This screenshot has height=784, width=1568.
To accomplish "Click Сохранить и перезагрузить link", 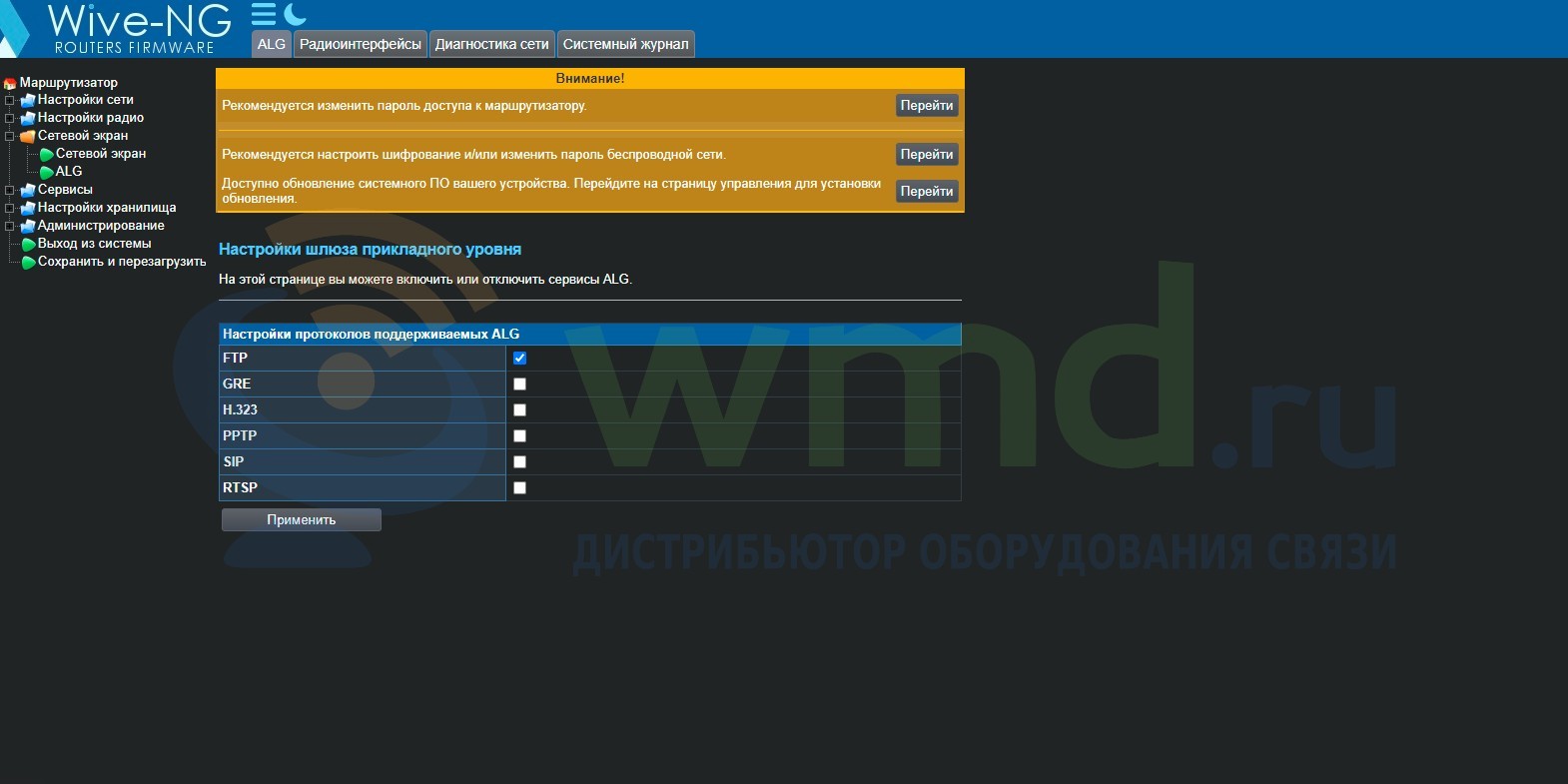I will click(x=122, y=262).
